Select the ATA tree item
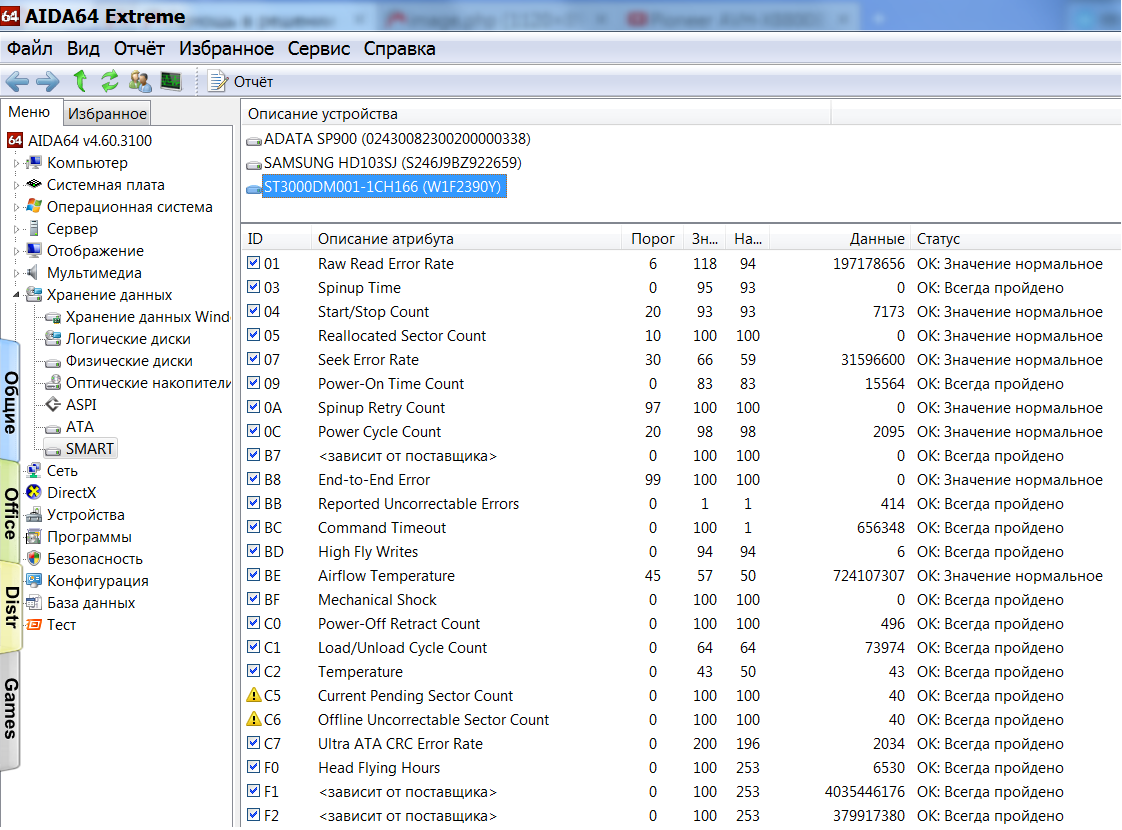The height and width of the screenshot is (830, 1122). 79,427
